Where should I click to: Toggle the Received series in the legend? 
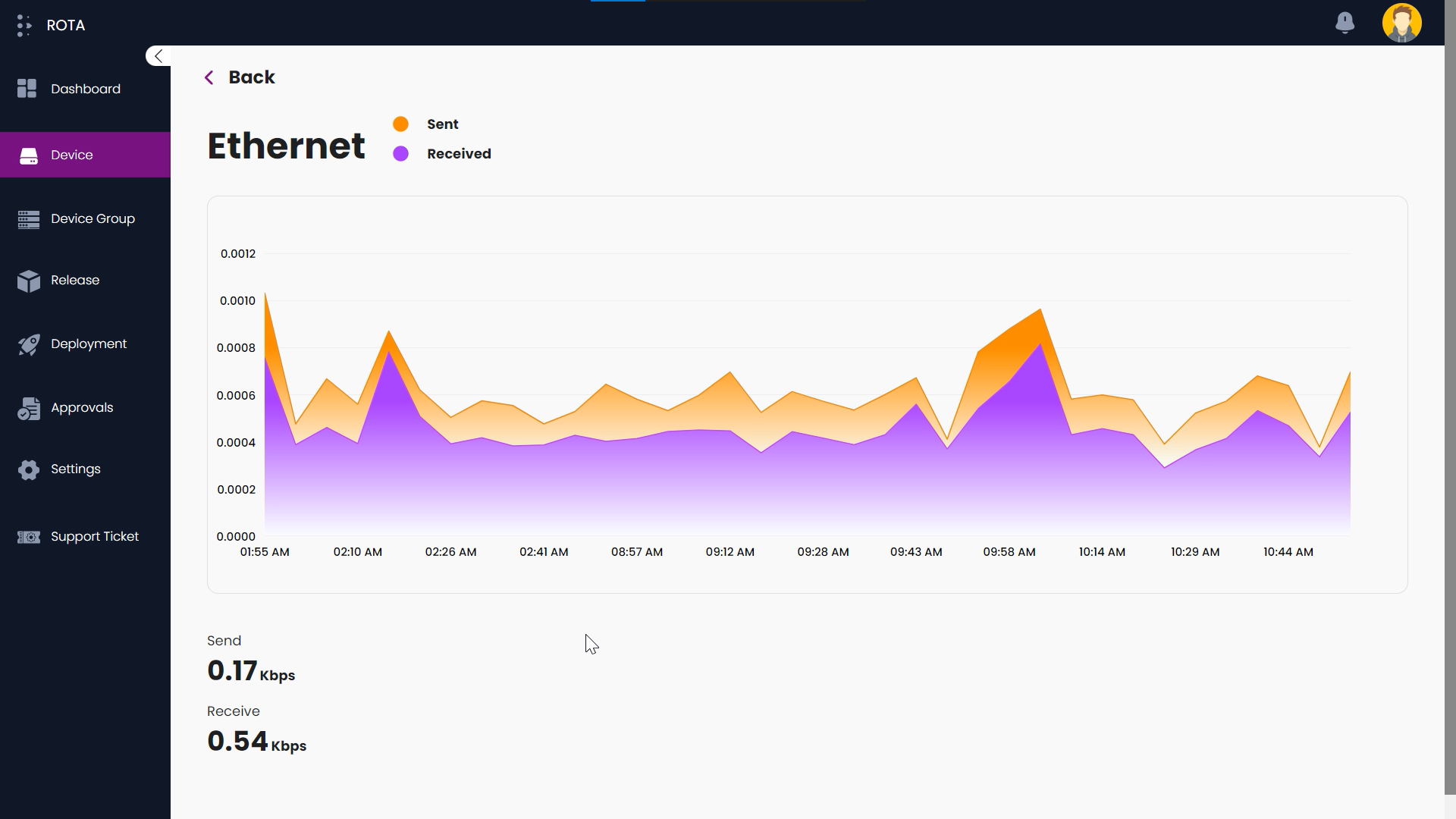coord(458,153)
